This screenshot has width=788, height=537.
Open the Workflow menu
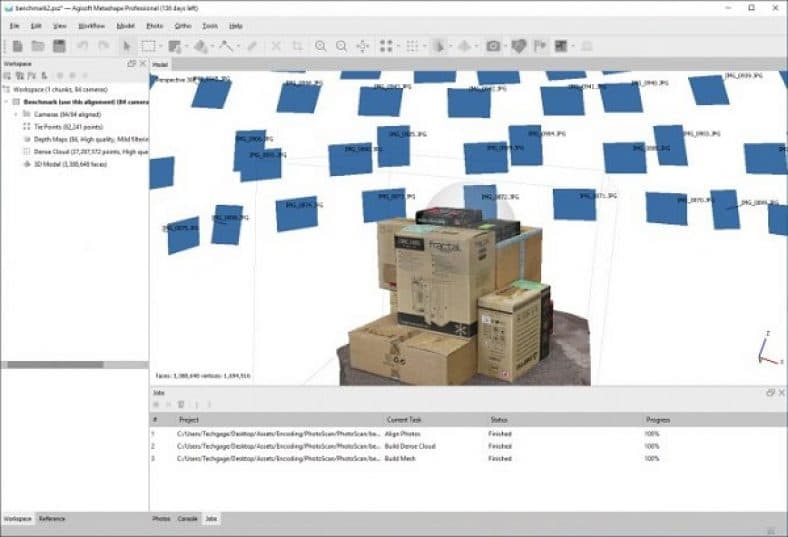coord(91,26)
